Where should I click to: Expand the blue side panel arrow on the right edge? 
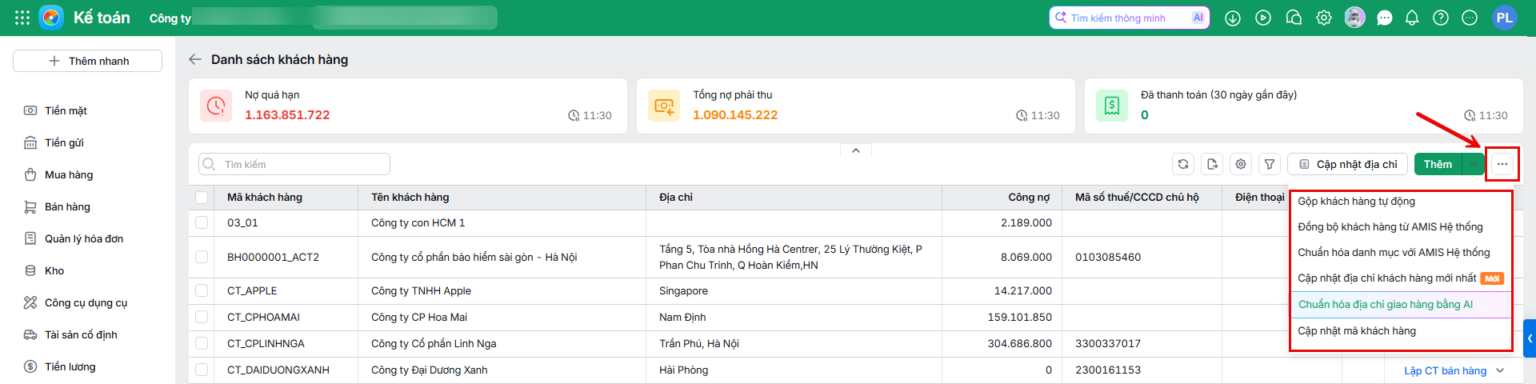1529,339
